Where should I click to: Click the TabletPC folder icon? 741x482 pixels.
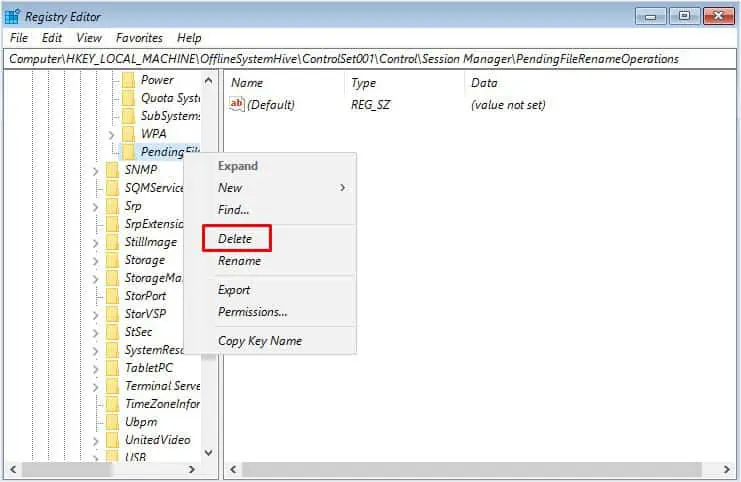112,368
